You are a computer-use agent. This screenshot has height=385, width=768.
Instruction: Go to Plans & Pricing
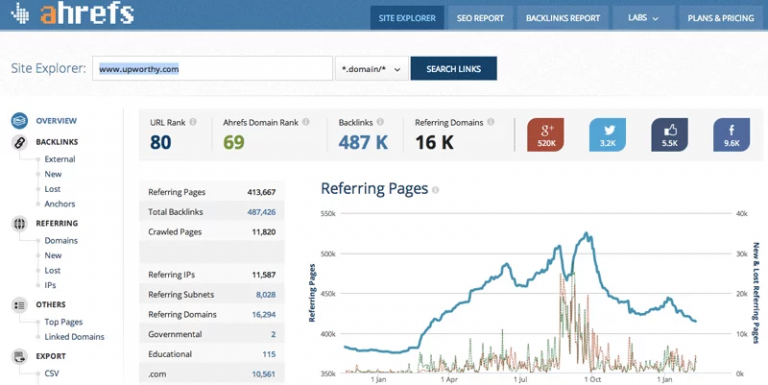point(720,18)
